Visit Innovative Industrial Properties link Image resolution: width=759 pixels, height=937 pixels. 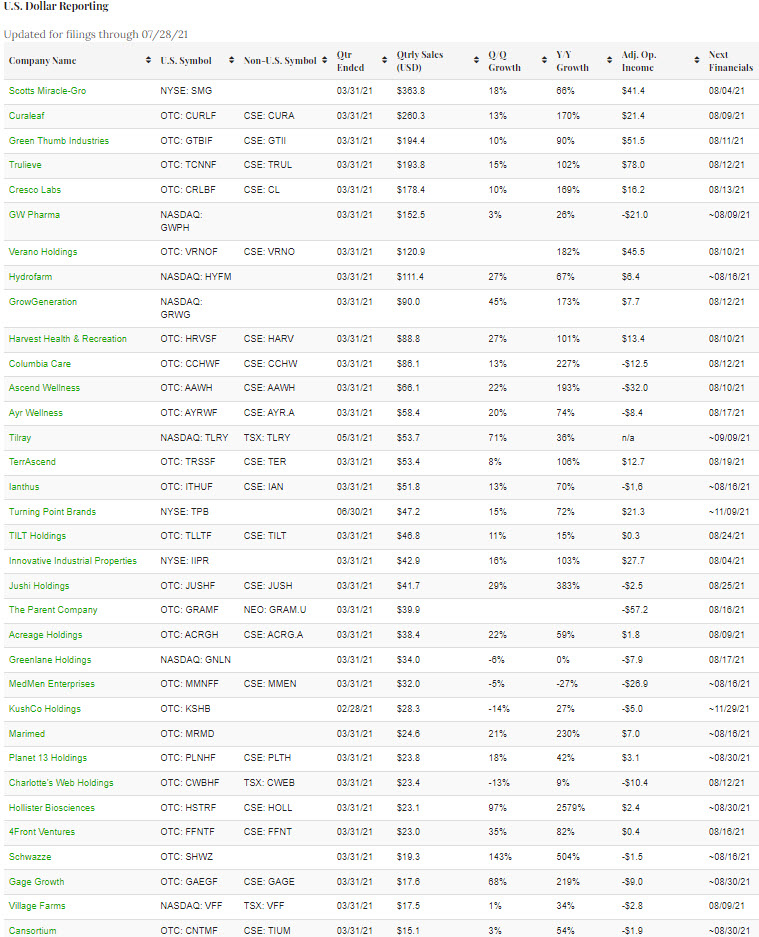tap(72, 561)
